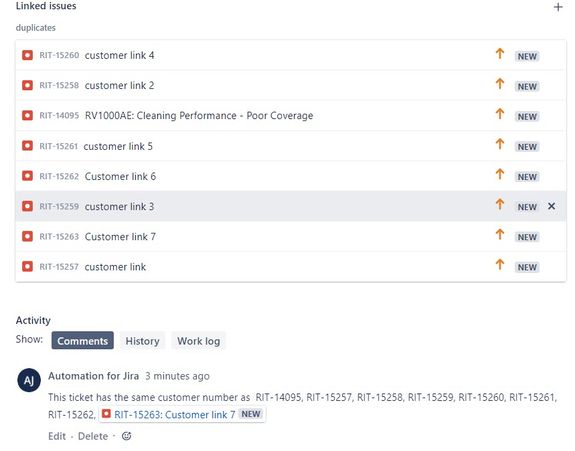The image size is (575, 451).
Task: Click priority arrow on customer link 5 row
Action: 500,144
